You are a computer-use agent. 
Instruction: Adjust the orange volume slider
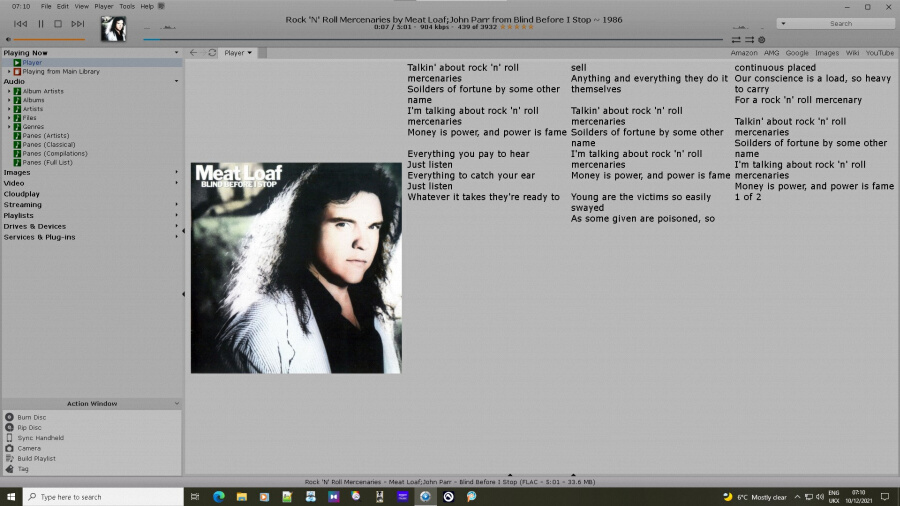[x=49, y=40]
